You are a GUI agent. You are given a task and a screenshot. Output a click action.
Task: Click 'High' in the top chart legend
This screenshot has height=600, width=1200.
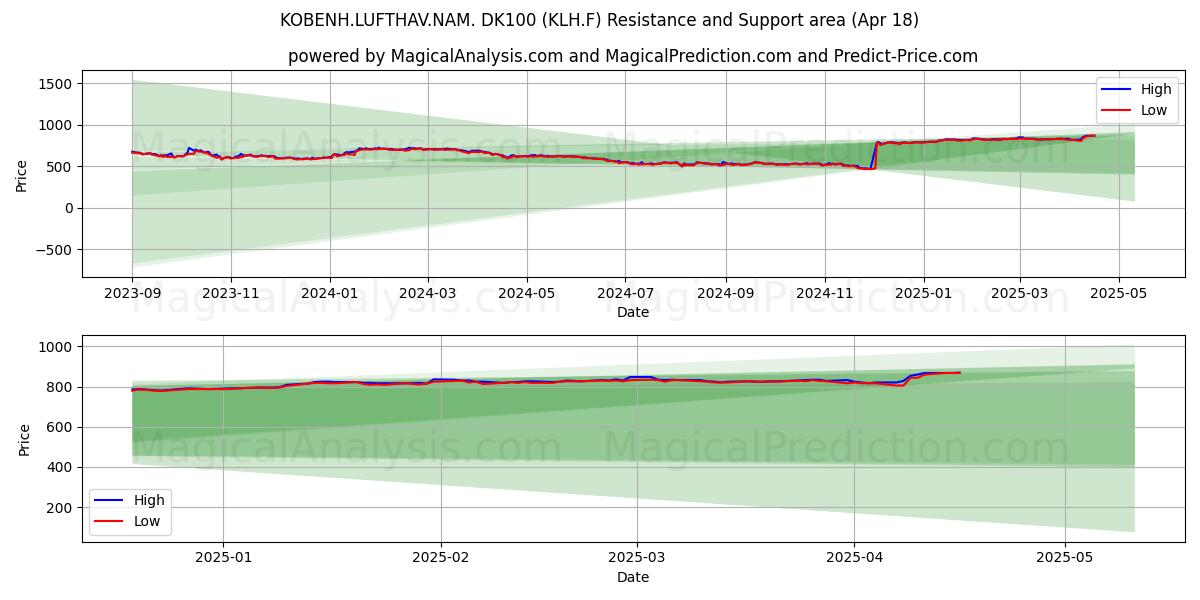(x=1155, y=89)
